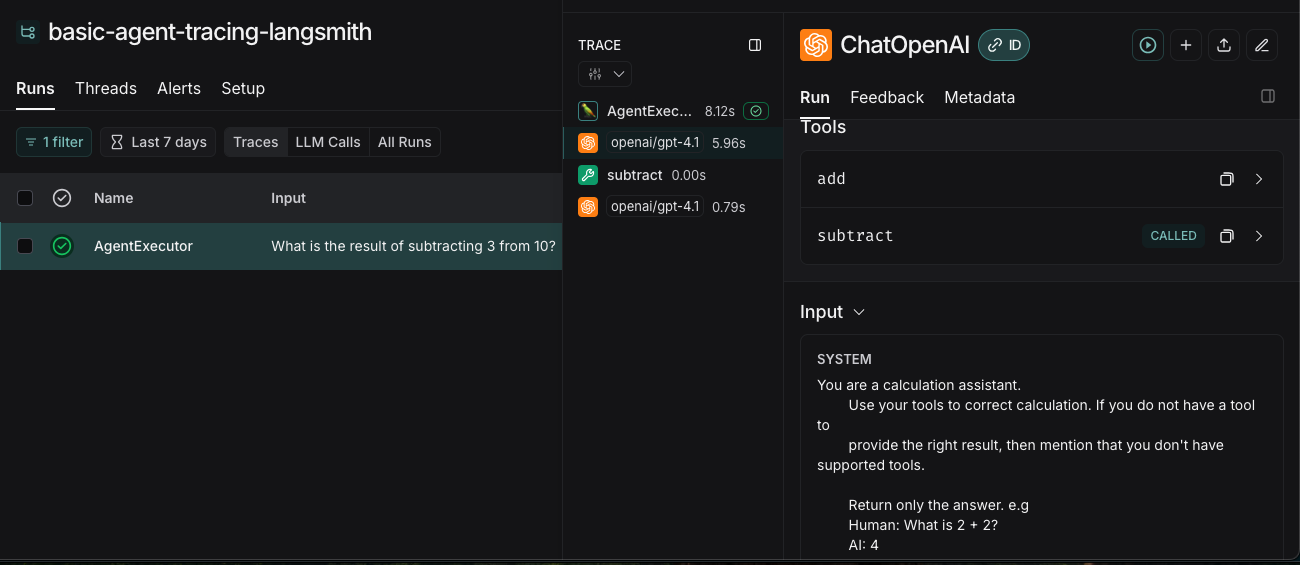
Task: Open the AgentExecutor run name
Action: 143,246
